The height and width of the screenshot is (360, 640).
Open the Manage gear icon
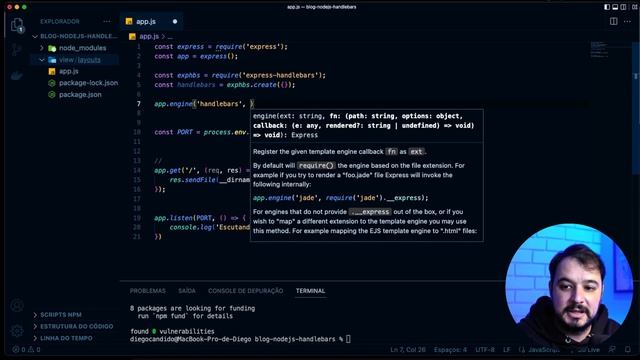coord(17,331)
